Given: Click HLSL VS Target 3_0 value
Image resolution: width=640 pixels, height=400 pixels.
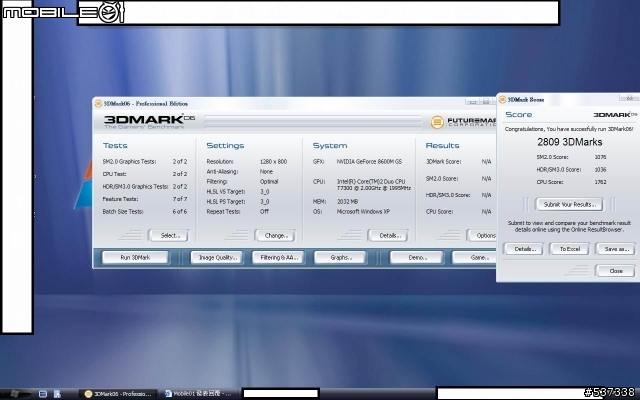Looking at the screenshot, I should coord(264,191).
